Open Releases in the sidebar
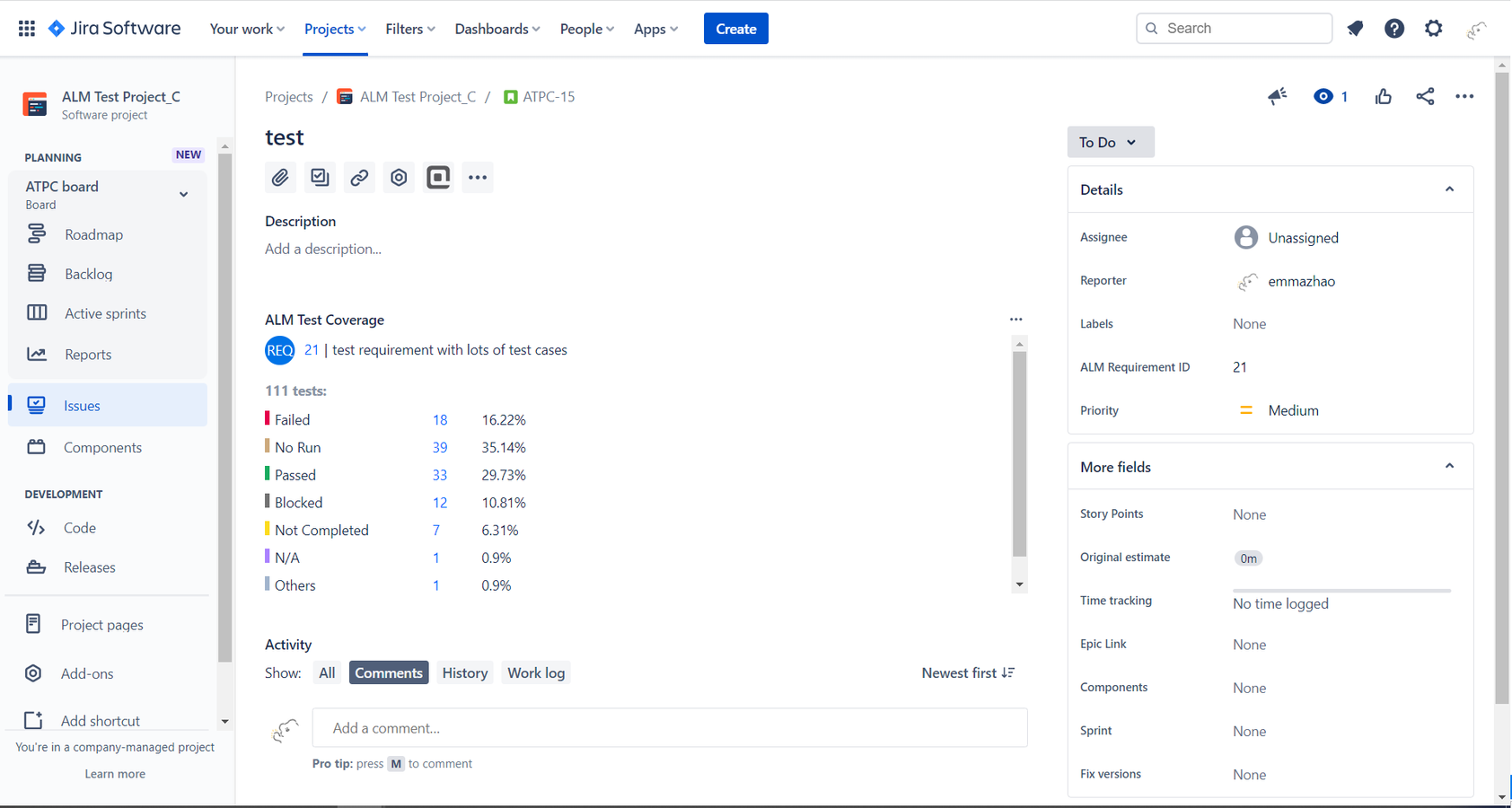Screen dimensions: 1512x808 pyautogui.click(x=108, y=567)
